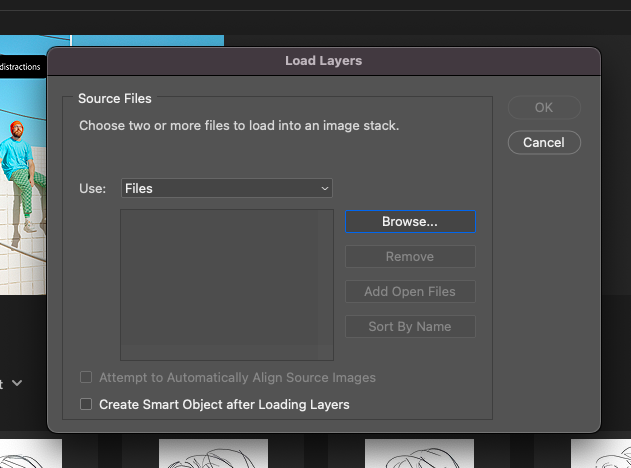Open the Use Files dropdown
The width and height of the screenshot is (631, 468).
click(x=227, y=188)
